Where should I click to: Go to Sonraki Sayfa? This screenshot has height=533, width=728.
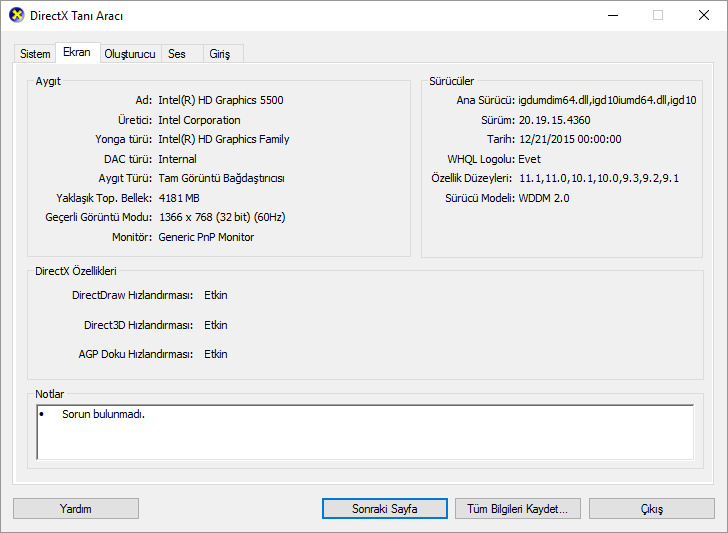(384, 509)
